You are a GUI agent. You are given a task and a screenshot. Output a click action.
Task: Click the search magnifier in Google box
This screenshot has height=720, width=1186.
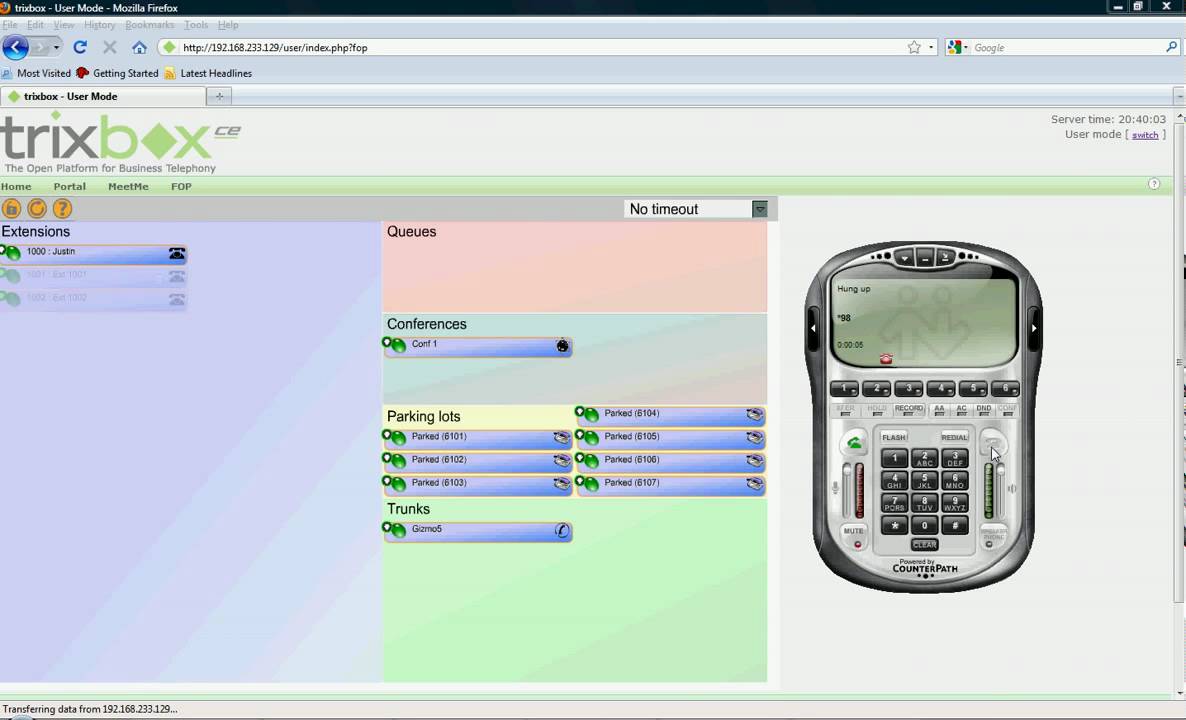coord(1172,47)
